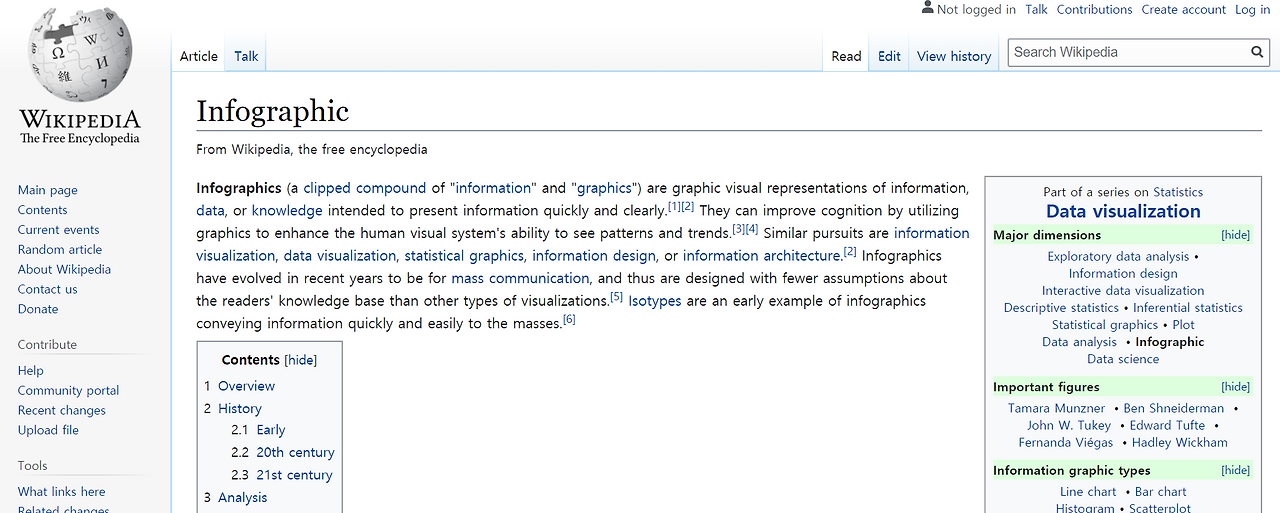1280x513 pixels.
Task: Jump to 2 History in contents
Action: 233,409
